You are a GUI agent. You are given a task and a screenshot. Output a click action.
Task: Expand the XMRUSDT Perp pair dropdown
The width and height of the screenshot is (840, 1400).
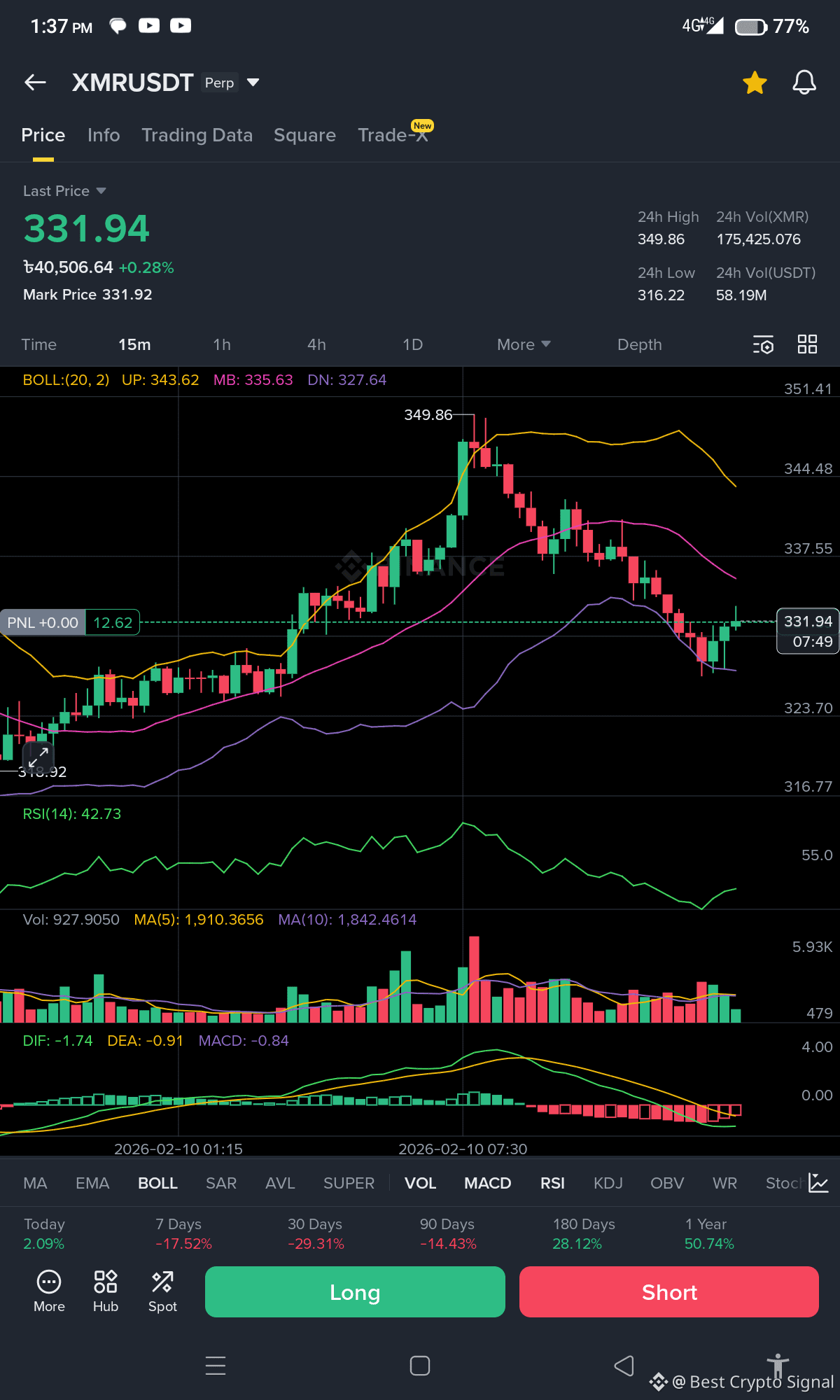click(253, 83)
